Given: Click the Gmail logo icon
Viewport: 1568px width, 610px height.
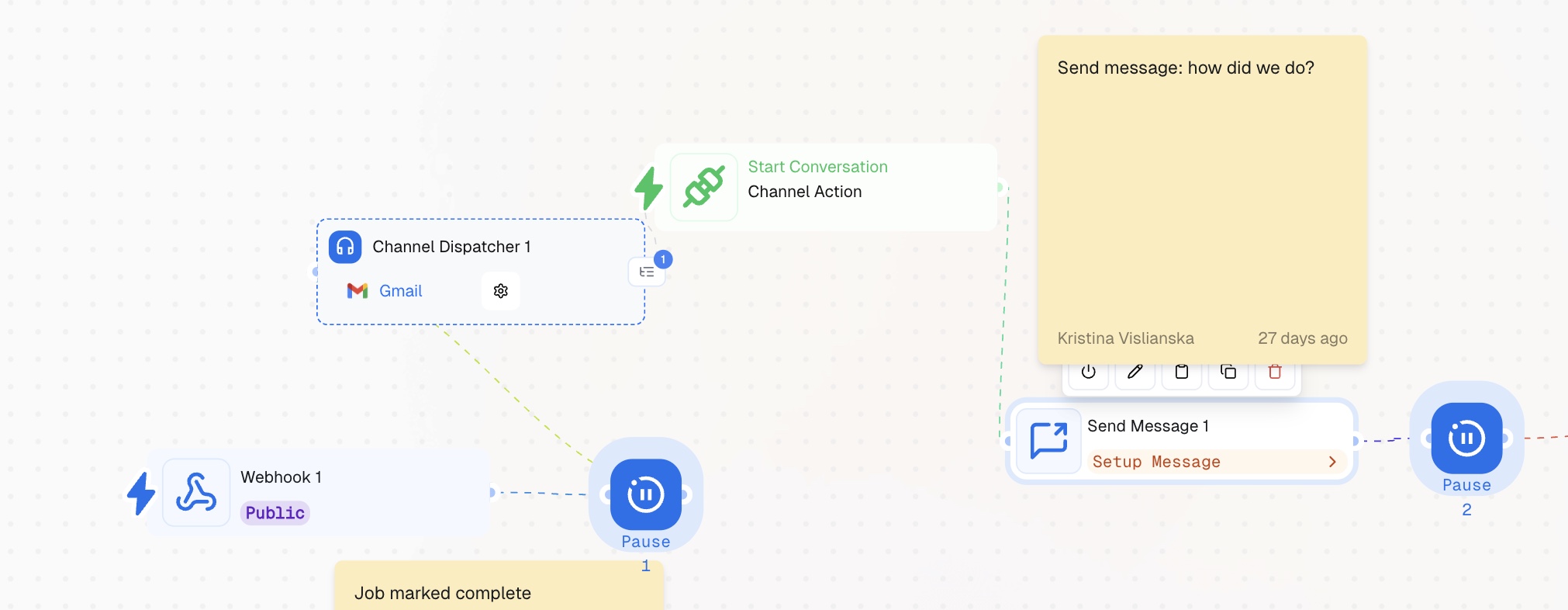Looking at the screenshot, I should click(357, 291).
